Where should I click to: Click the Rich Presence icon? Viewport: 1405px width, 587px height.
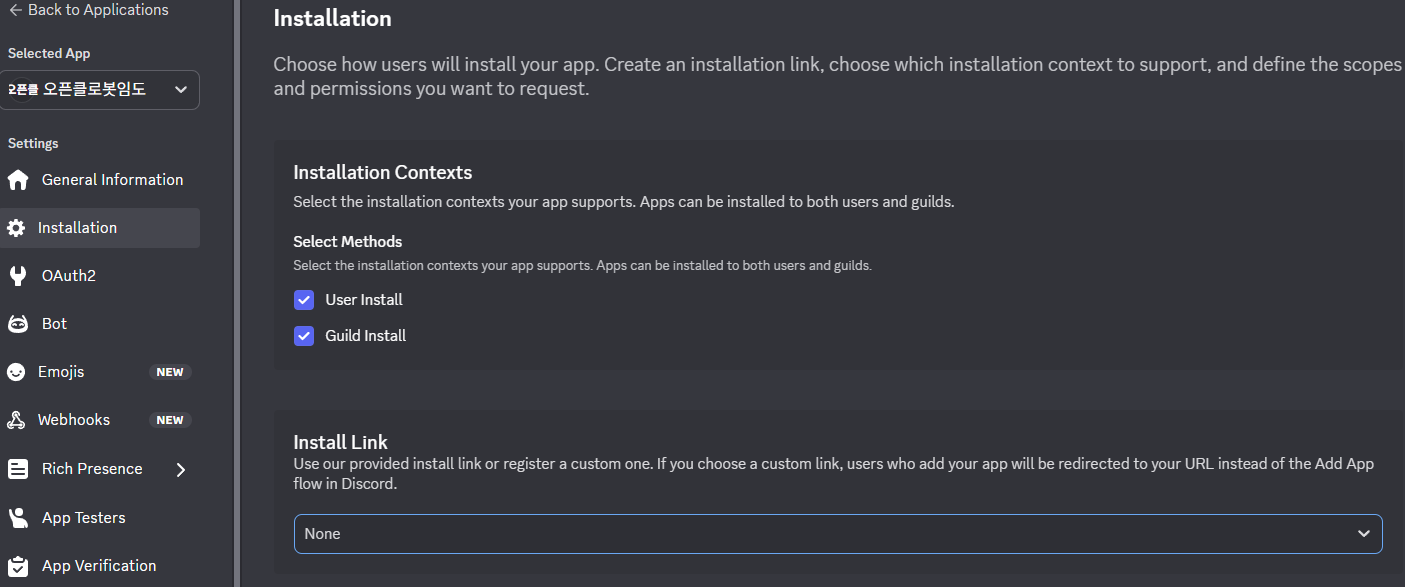(x=17, y=469)
